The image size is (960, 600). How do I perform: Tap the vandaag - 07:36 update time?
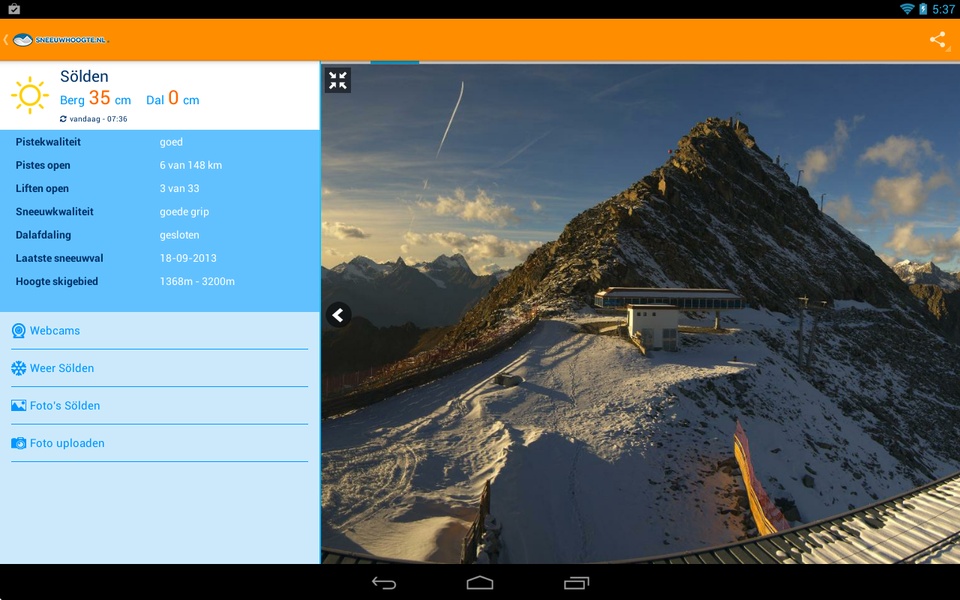click(x=99, y=119)
